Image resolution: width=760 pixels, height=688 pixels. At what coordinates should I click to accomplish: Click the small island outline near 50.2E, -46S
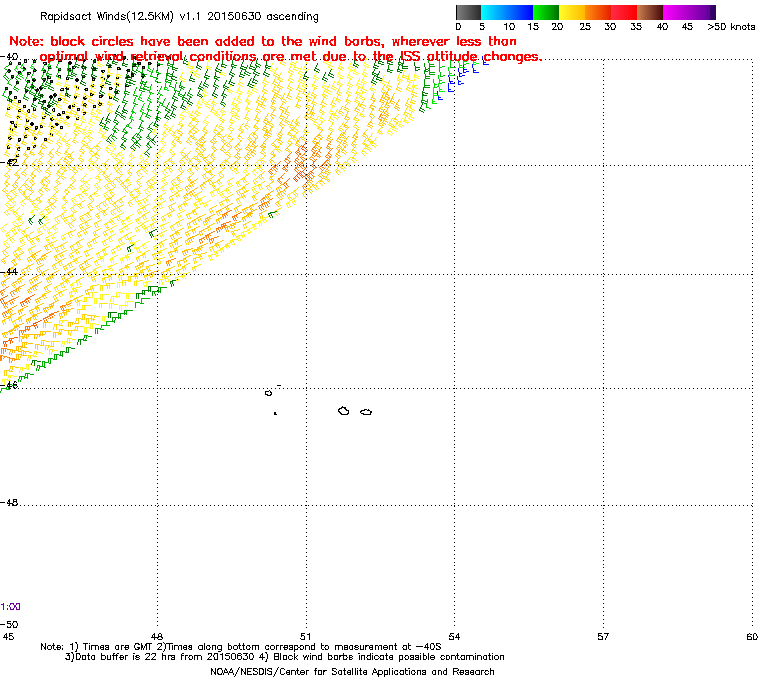click(x=268, y=393)
